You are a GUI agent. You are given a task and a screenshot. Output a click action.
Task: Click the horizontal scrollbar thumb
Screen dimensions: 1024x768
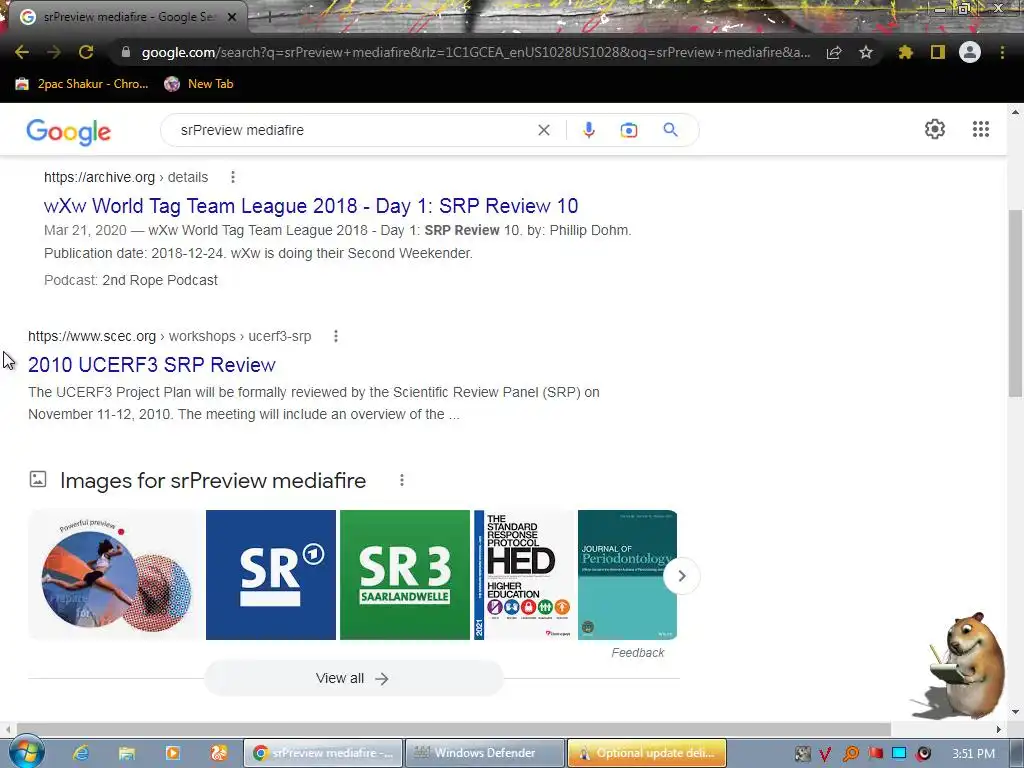[453, 729]
